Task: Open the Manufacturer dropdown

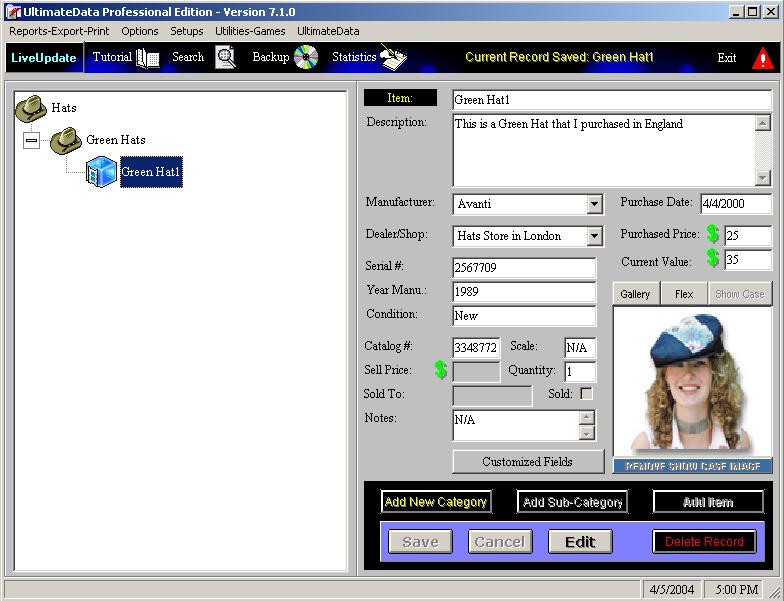Action: [x=594, y=204]
